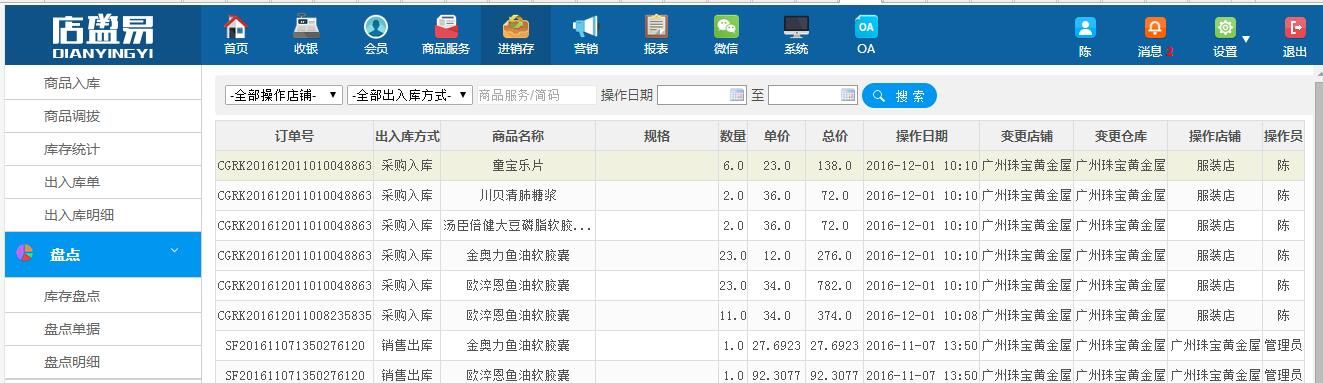Click the 出入库方式 column header

pyautogui.click(x=407, y=136)
